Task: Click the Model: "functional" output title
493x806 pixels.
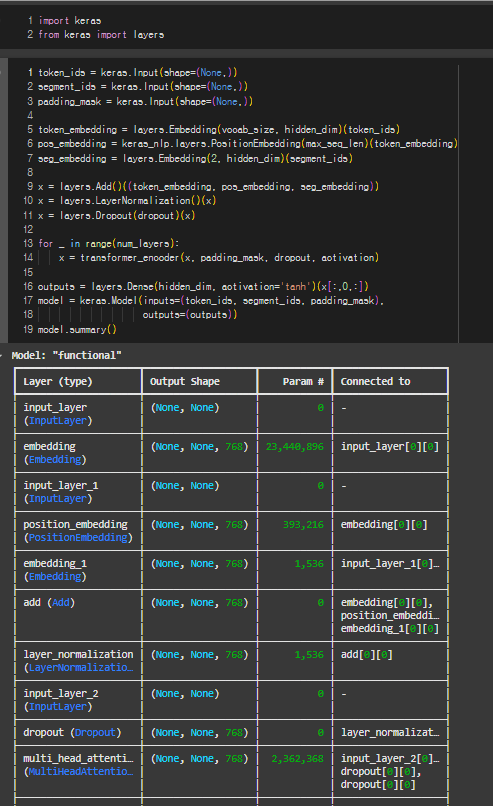Action: pos(66,355)
